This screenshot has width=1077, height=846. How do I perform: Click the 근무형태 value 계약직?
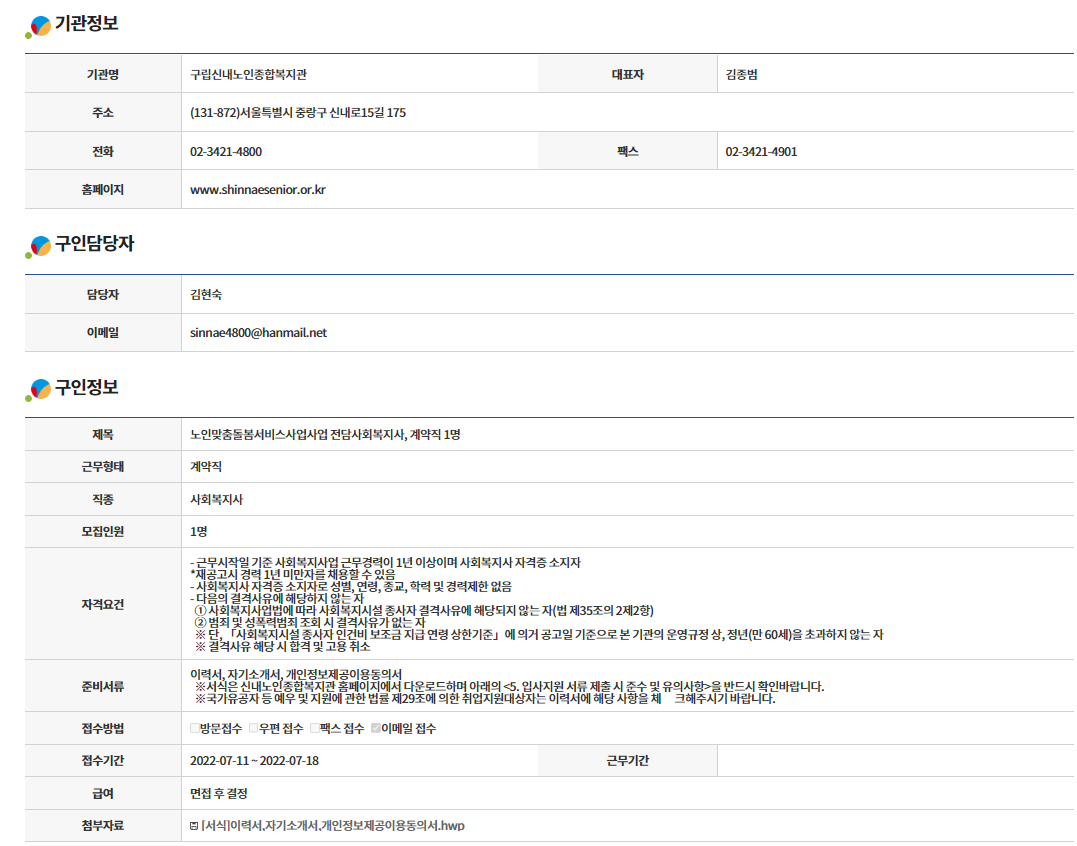[x=206, y=467]
